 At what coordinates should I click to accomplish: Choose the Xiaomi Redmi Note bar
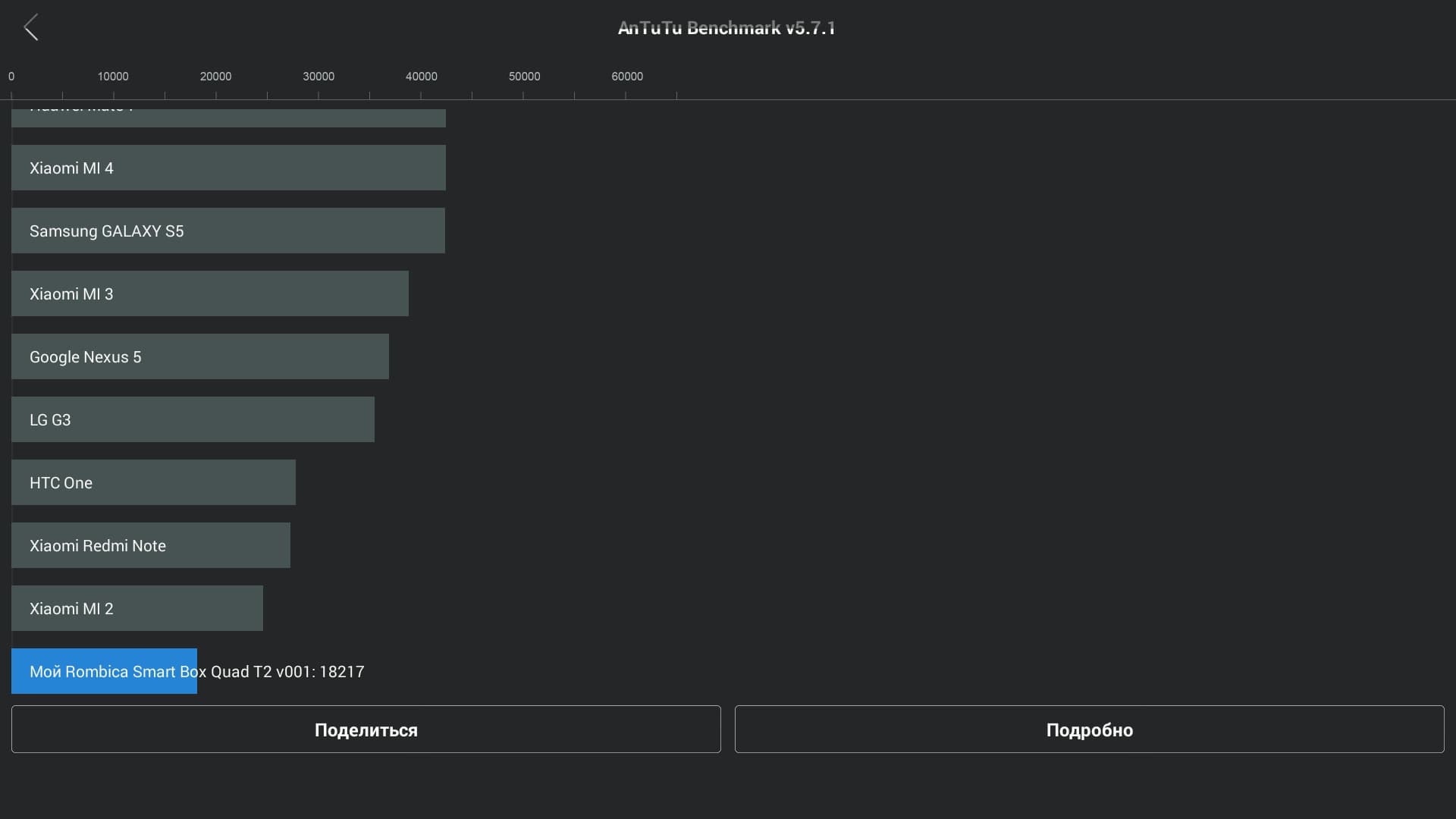tap(150, 545)
